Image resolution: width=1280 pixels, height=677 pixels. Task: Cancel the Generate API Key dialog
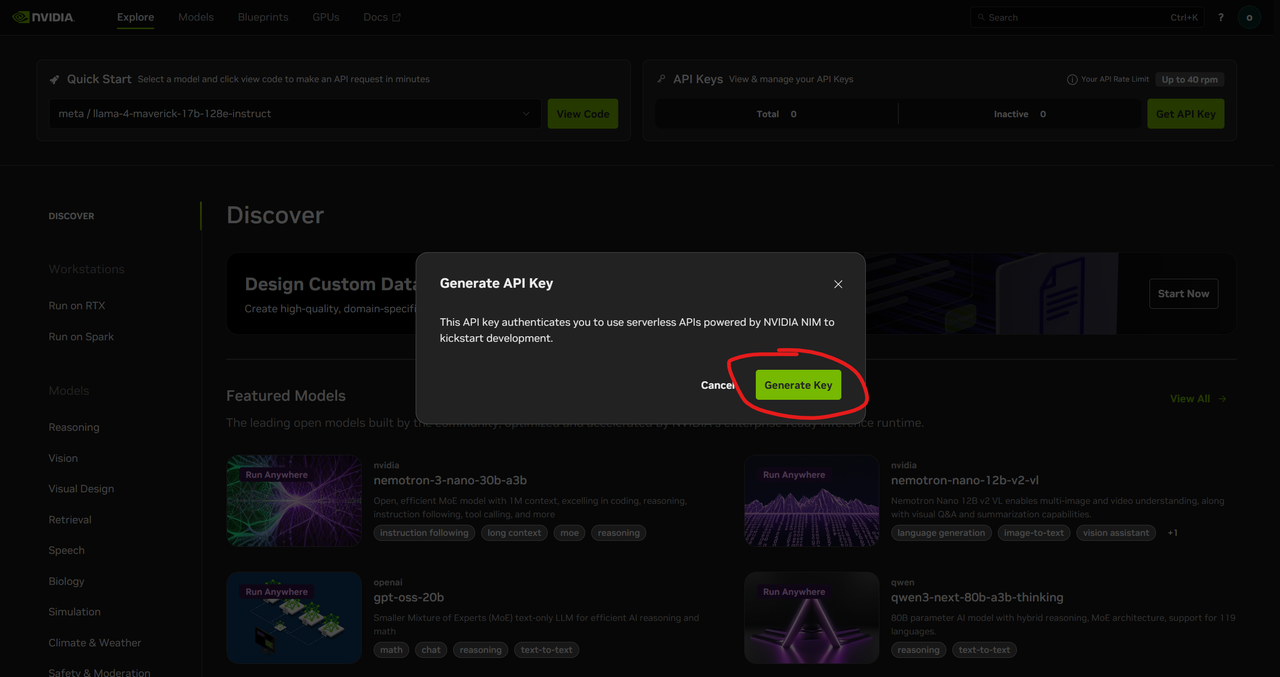click(718, 385)
